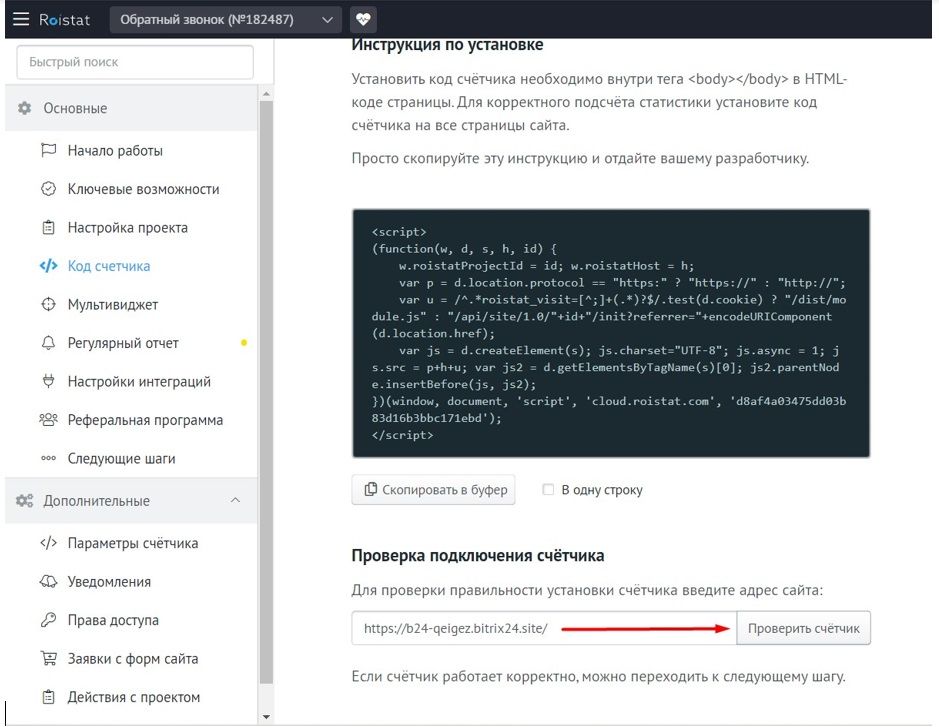
Task: Open Действия с проектом menu item
Action: point(134,697)
